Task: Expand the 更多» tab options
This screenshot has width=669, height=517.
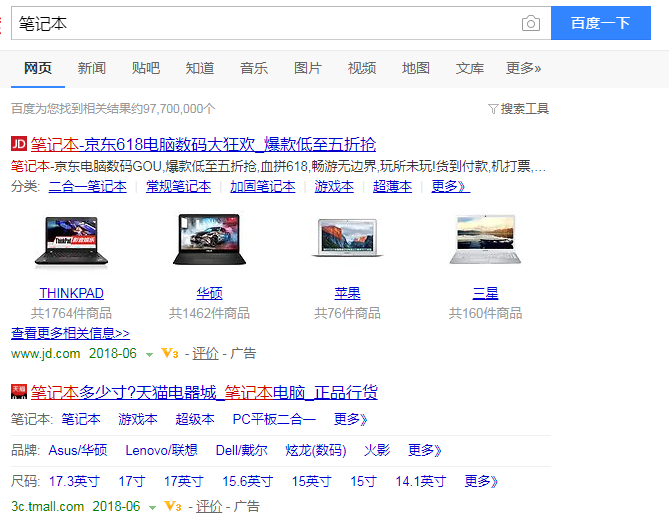Action: [x=524, y=68]
